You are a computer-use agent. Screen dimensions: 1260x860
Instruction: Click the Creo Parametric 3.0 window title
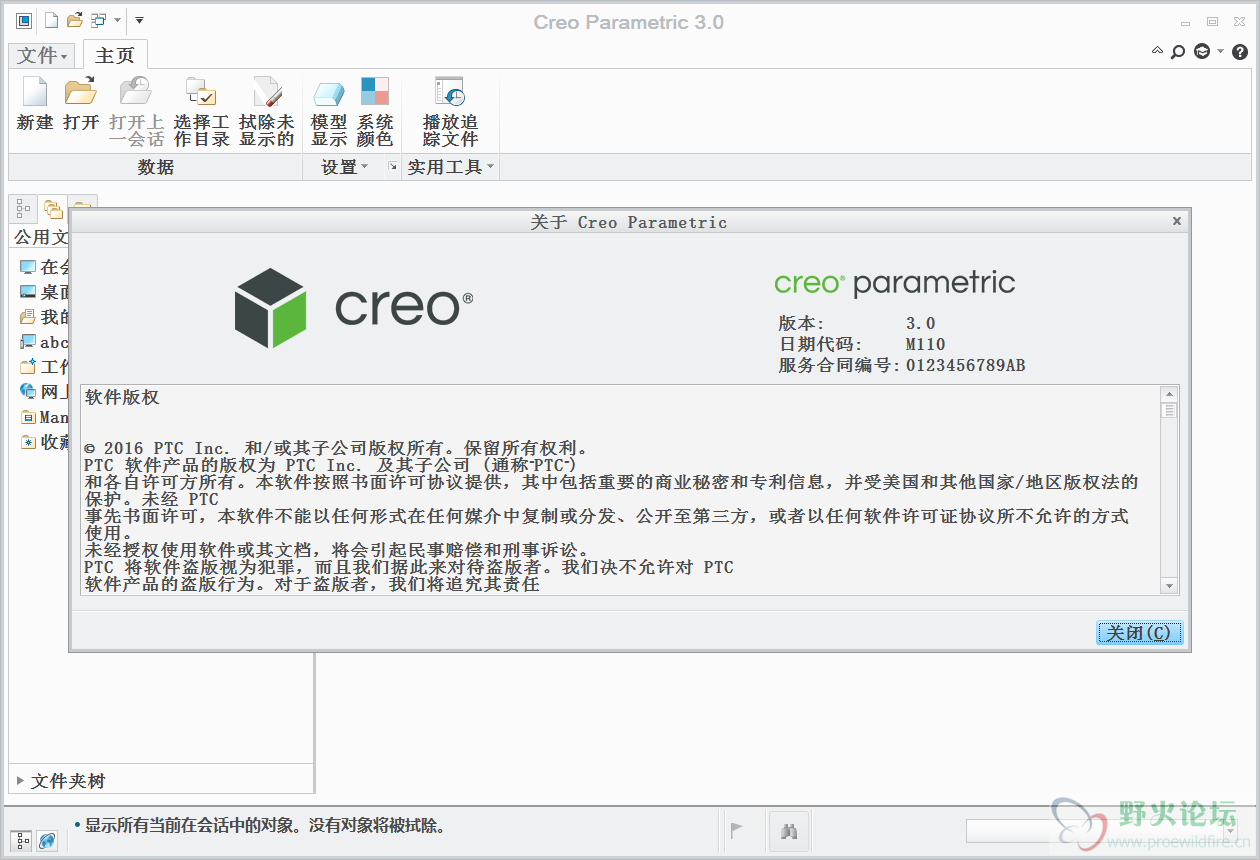[x=629, y=22]
